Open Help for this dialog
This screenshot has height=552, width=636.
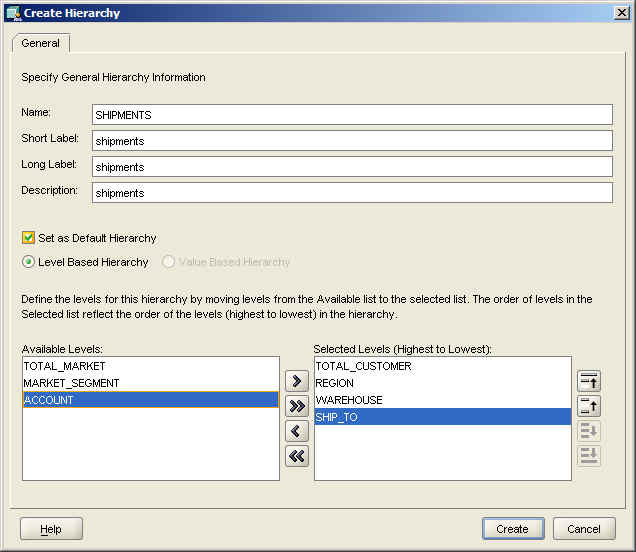click(x=51, y=529)
